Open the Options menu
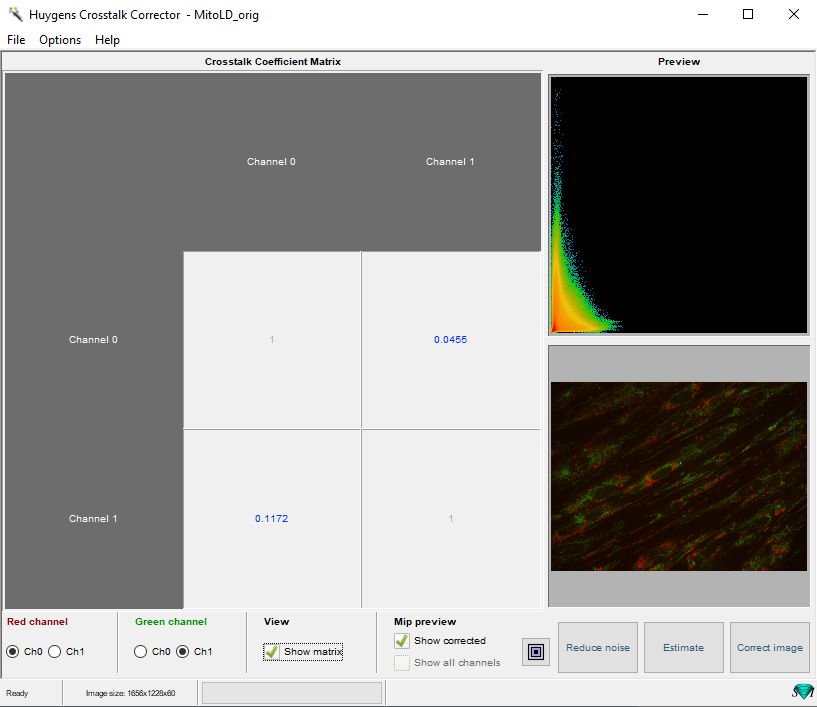The width and height of the screenshot is (817, 707). (x=60, y=40)
